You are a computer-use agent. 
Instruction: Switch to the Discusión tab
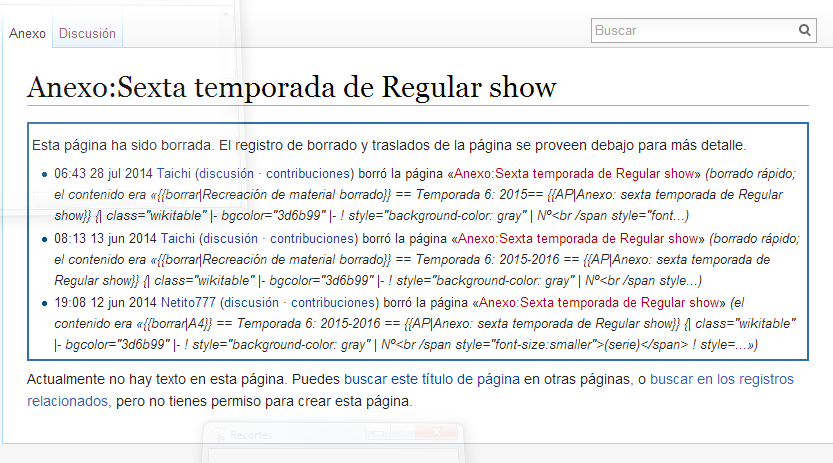87,33
